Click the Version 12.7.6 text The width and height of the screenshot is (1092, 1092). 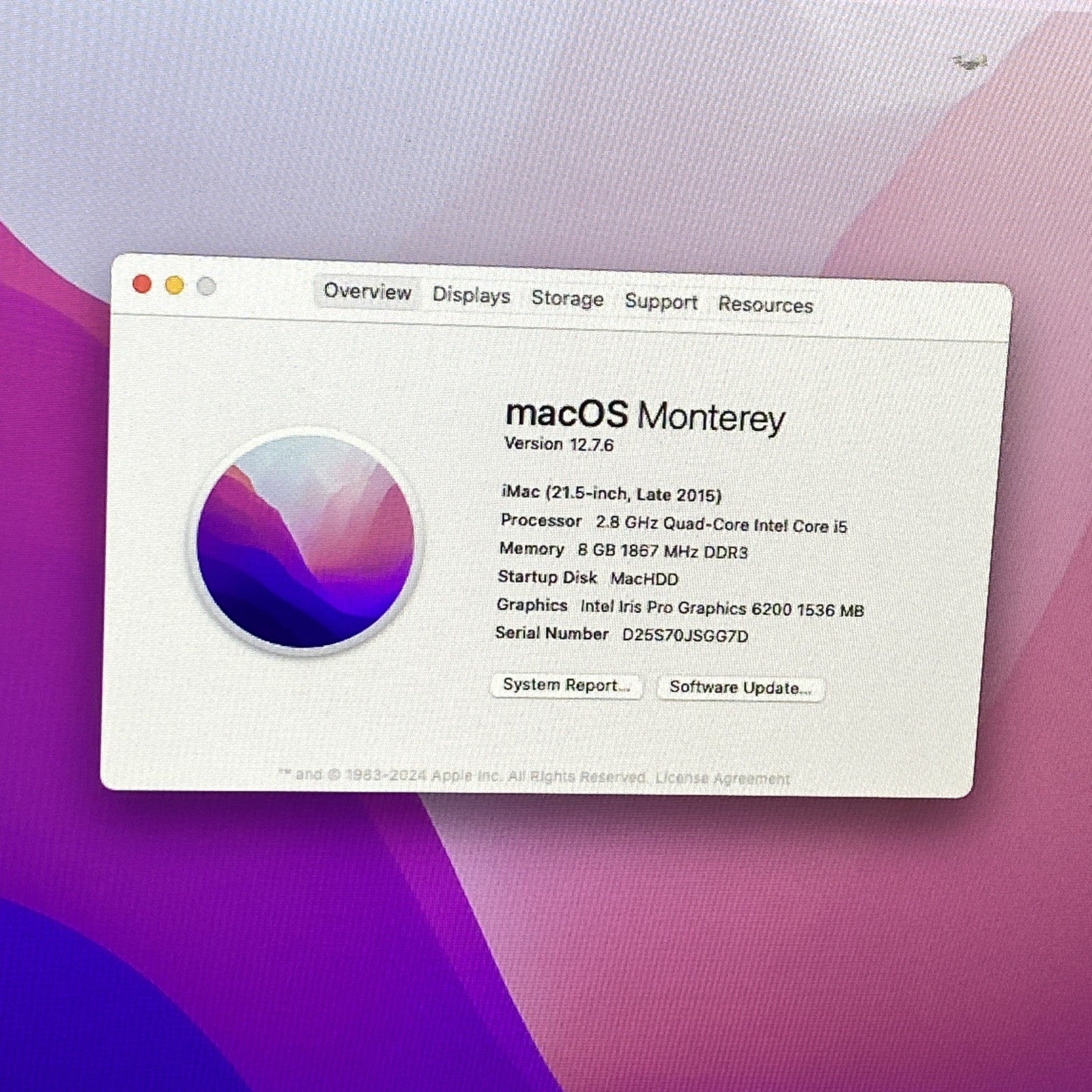tap(558, 444)
